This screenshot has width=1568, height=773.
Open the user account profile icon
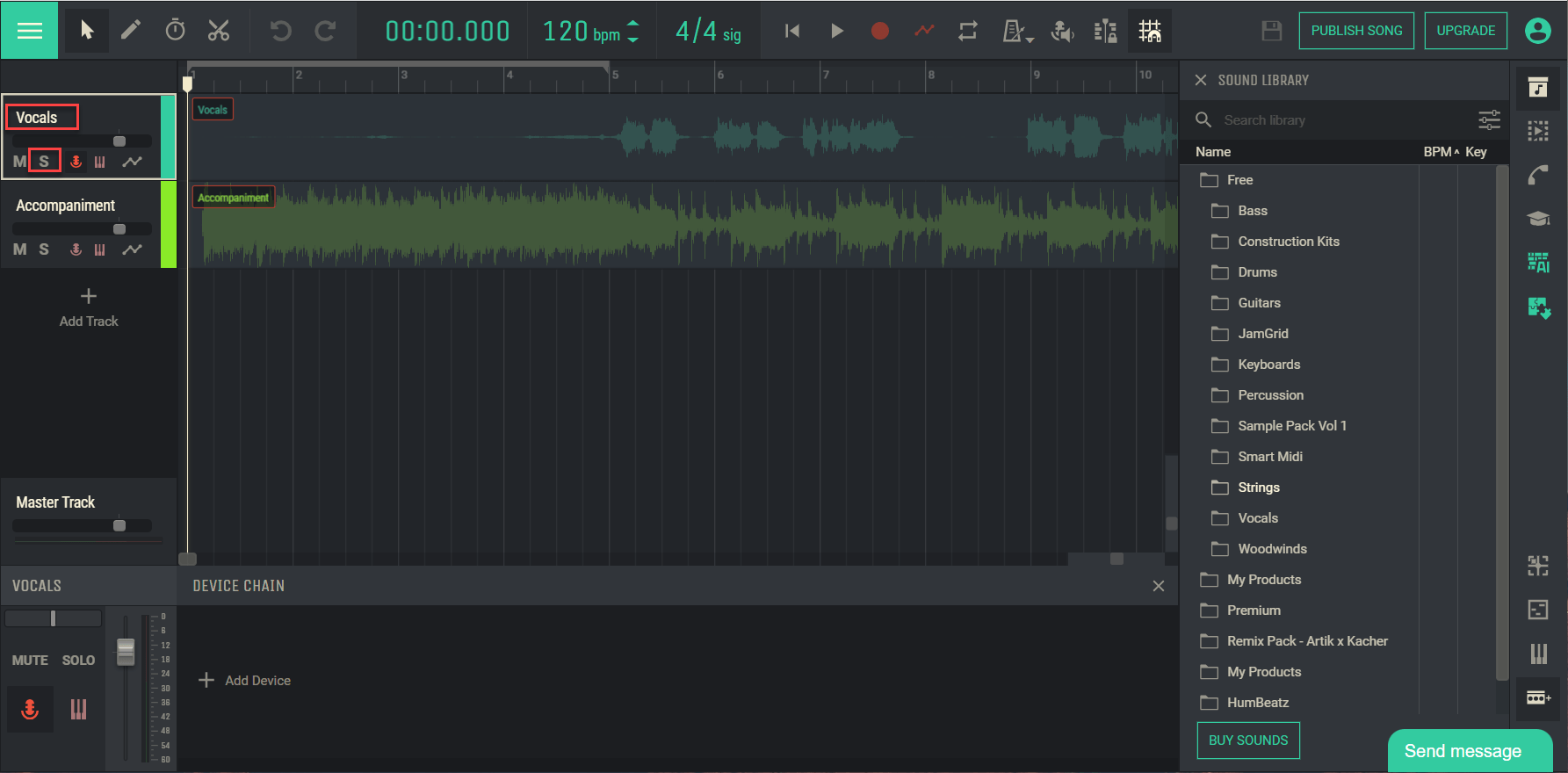(1537, 31)
